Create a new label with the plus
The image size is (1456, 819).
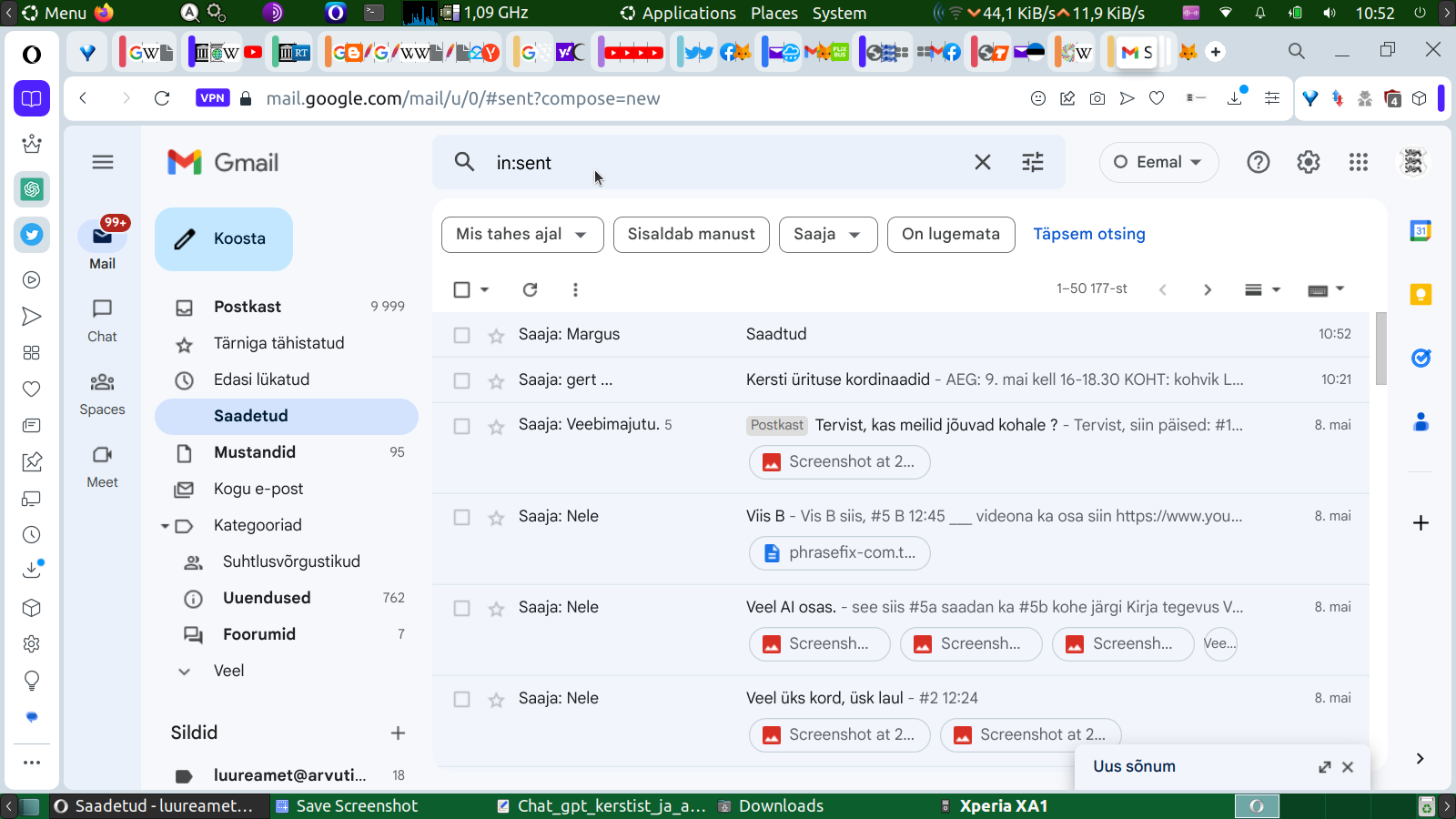click(x=398, y=733)
